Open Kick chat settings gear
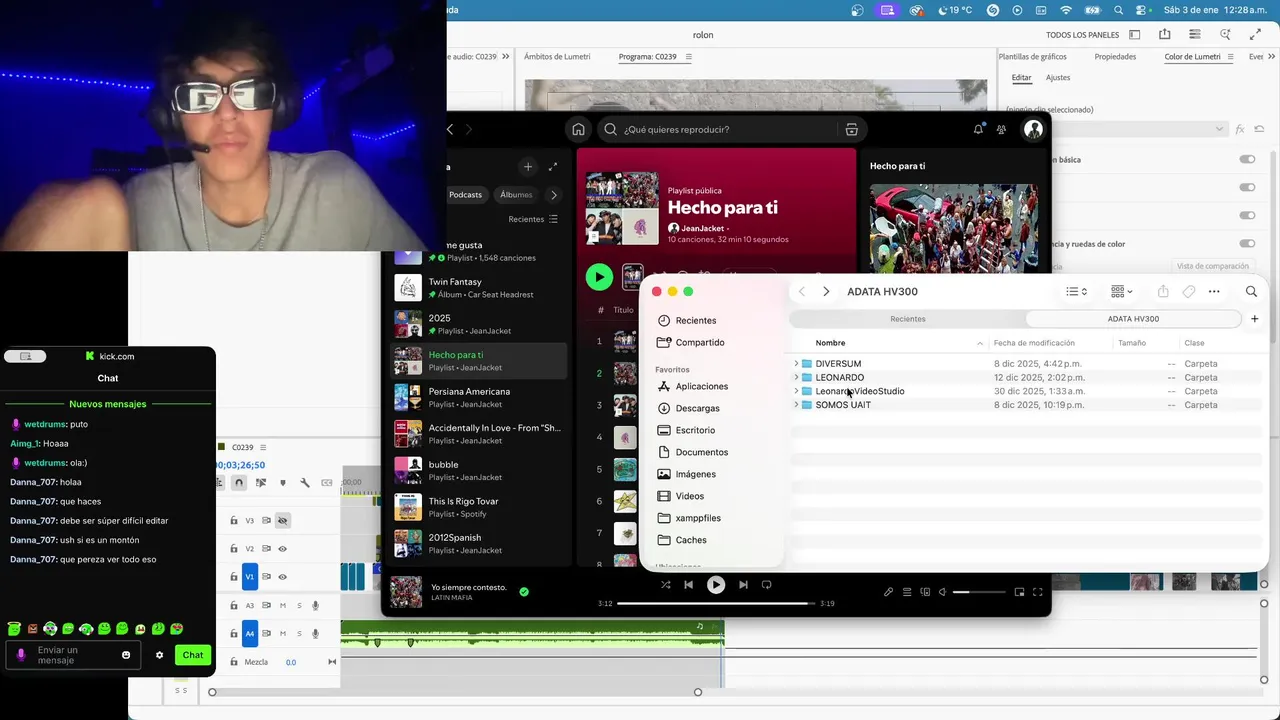 (x=159, y=655)
